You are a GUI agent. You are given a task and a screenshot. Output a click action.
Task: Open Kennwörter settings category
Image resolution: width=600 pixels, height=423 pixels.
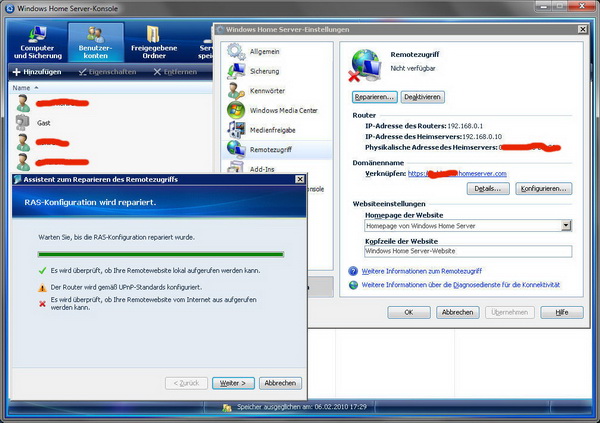point(270,91)
